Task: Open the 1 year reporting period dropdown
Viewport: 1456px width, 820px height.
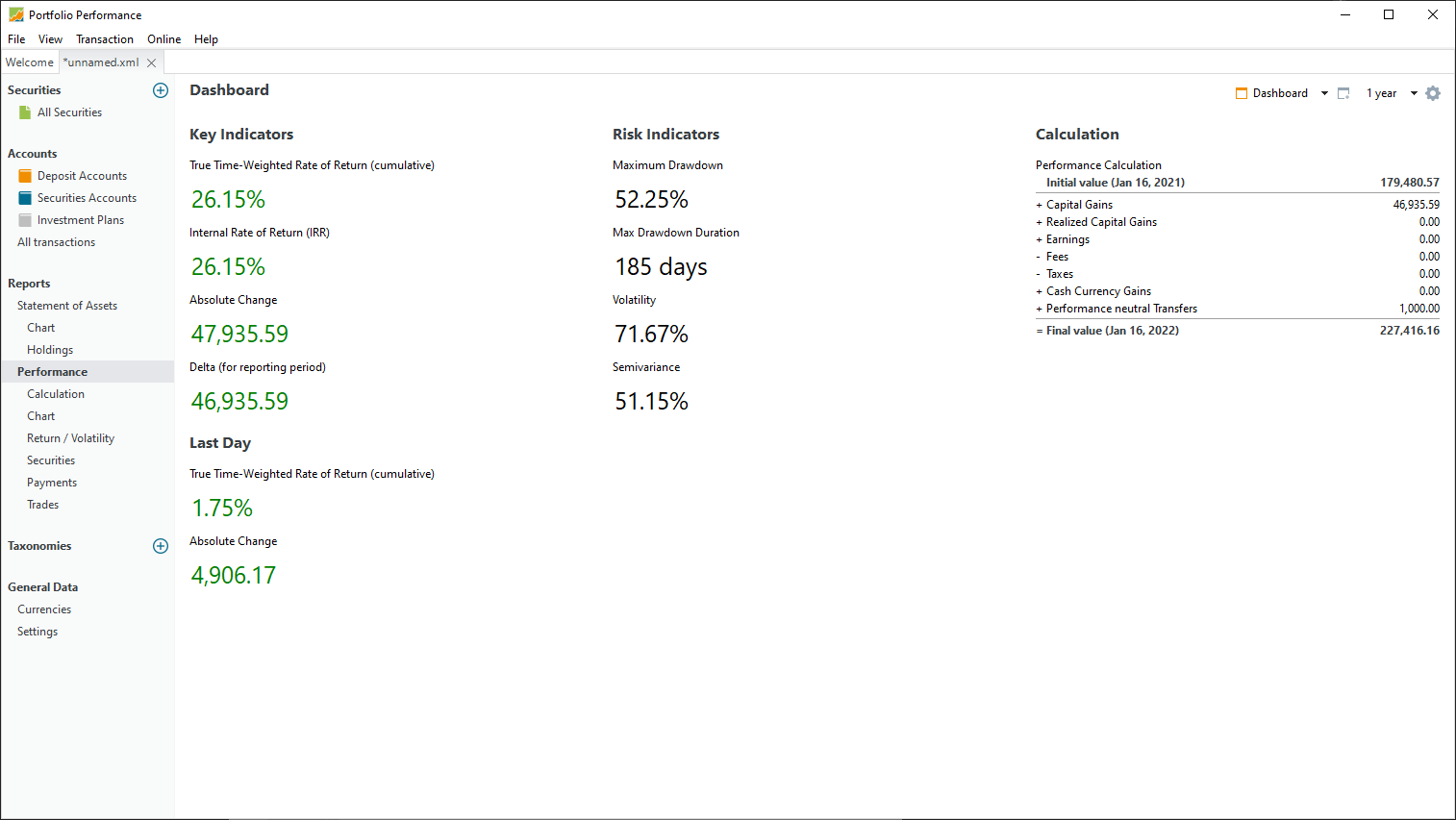Action: [x=1414, y=93]
